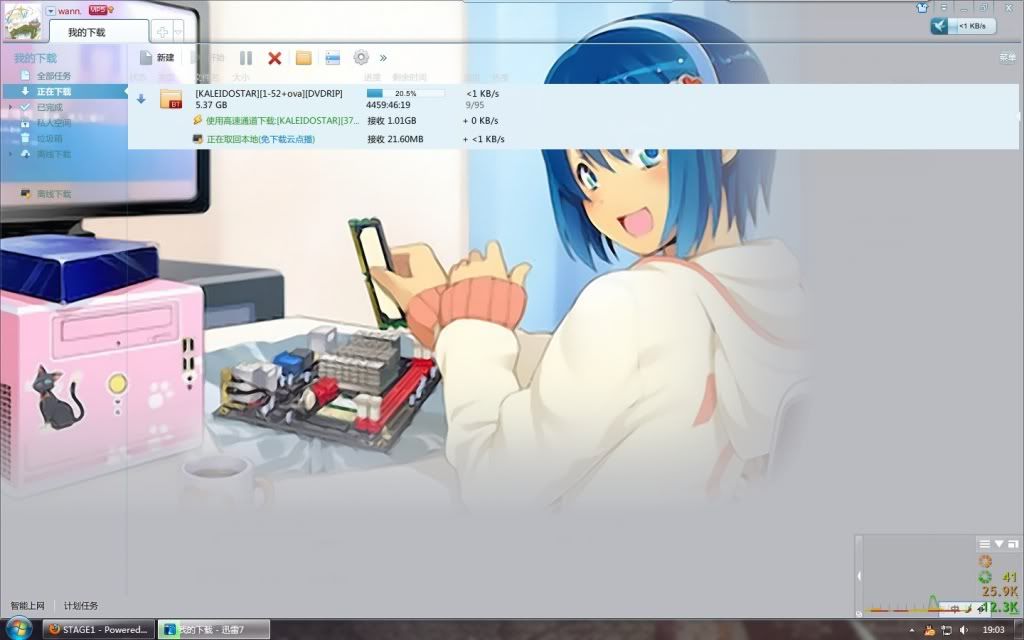
Task: Open 垃圾箱 trash in the sidebar
Action: 49,138
